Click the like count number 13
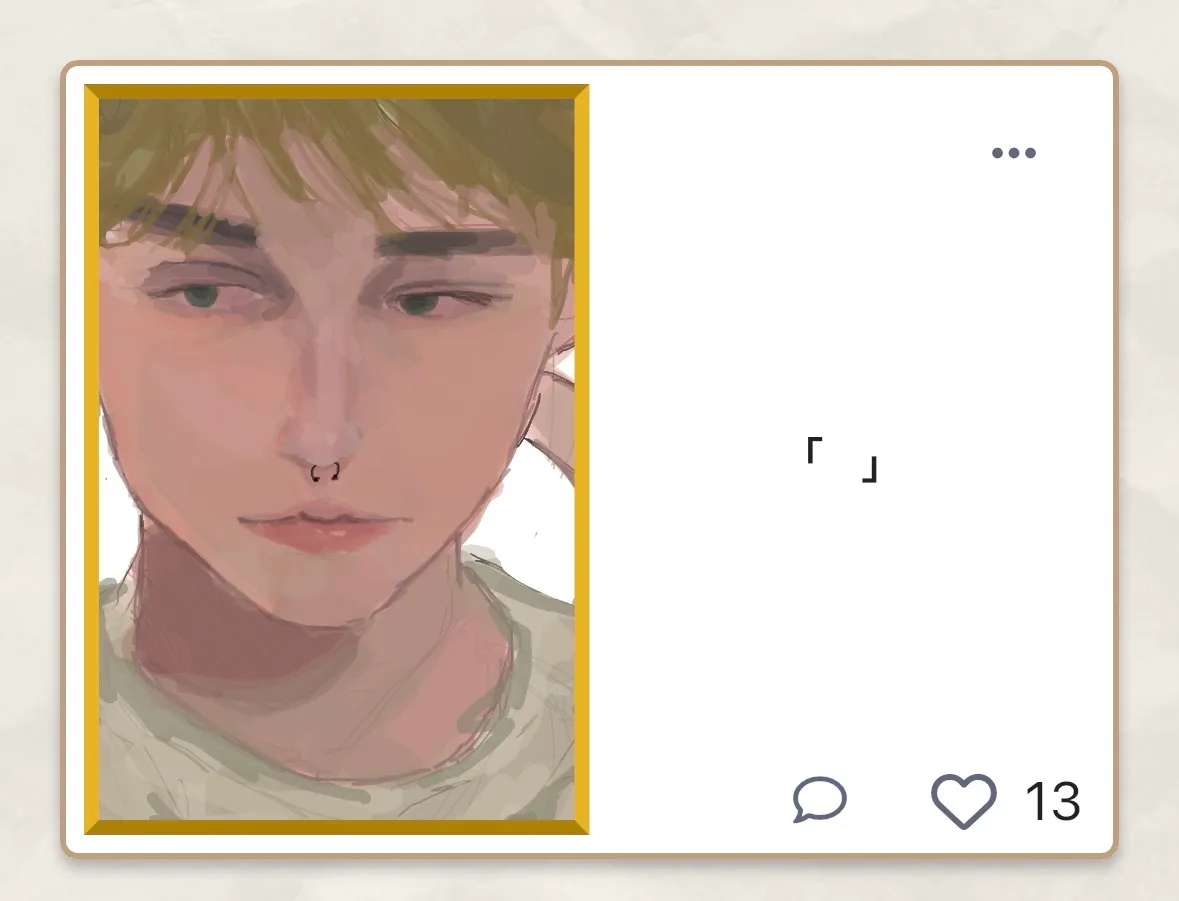 [x=1053, y=801]
